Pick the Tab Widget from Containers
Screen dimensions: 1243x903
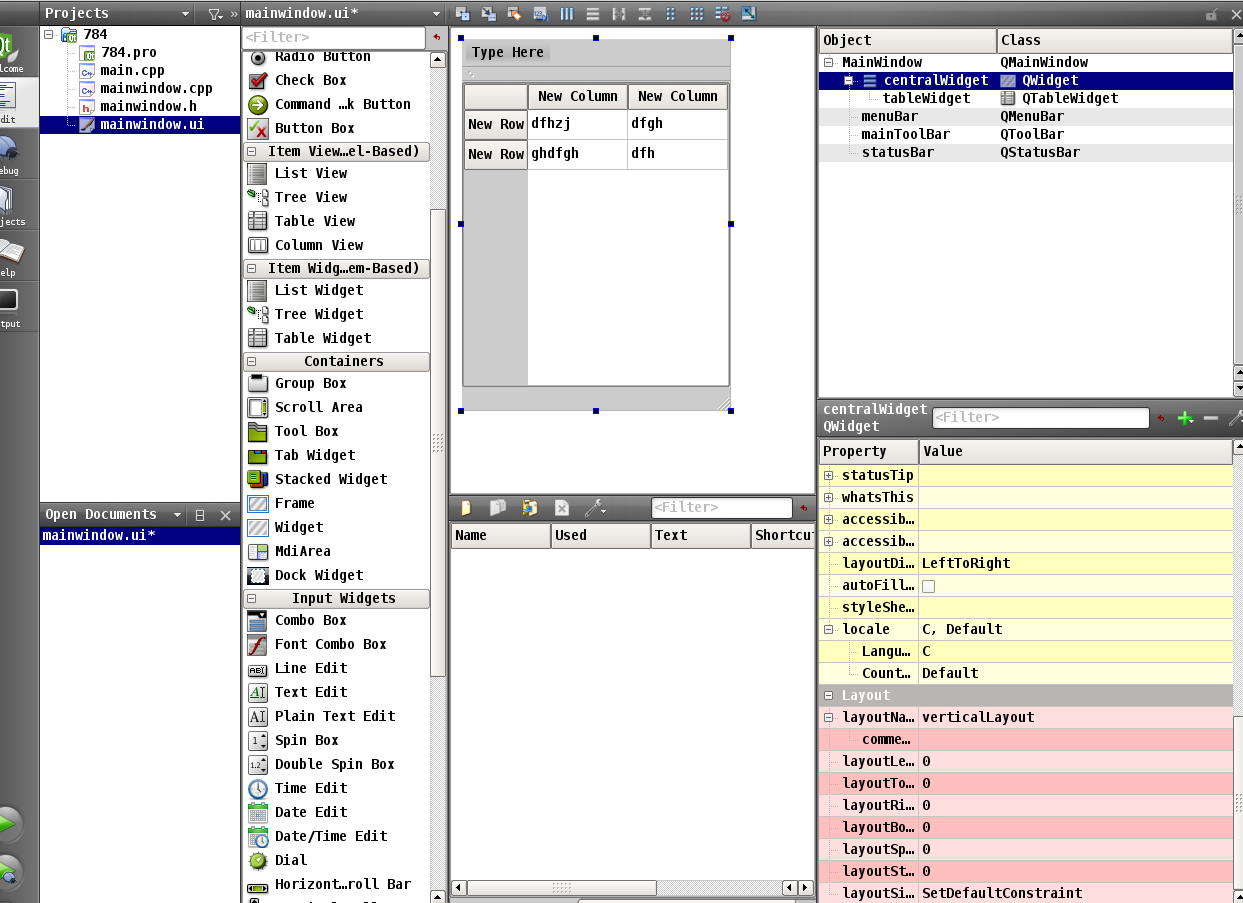pyautogui.click(x=315, y=455)
